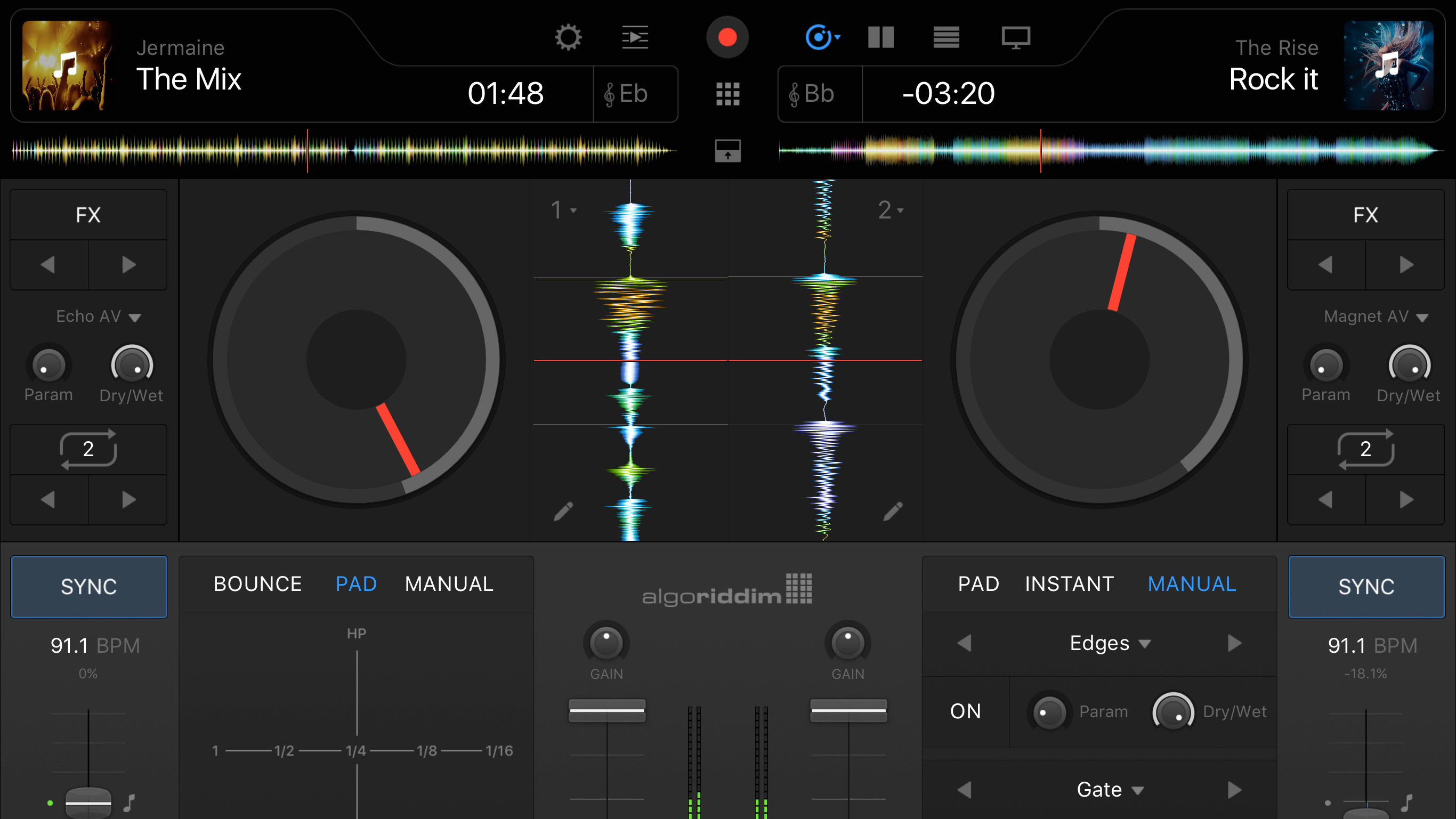Select the right deck PAD tab
This screenshot has height=819, width=1456.
point(978,584)
